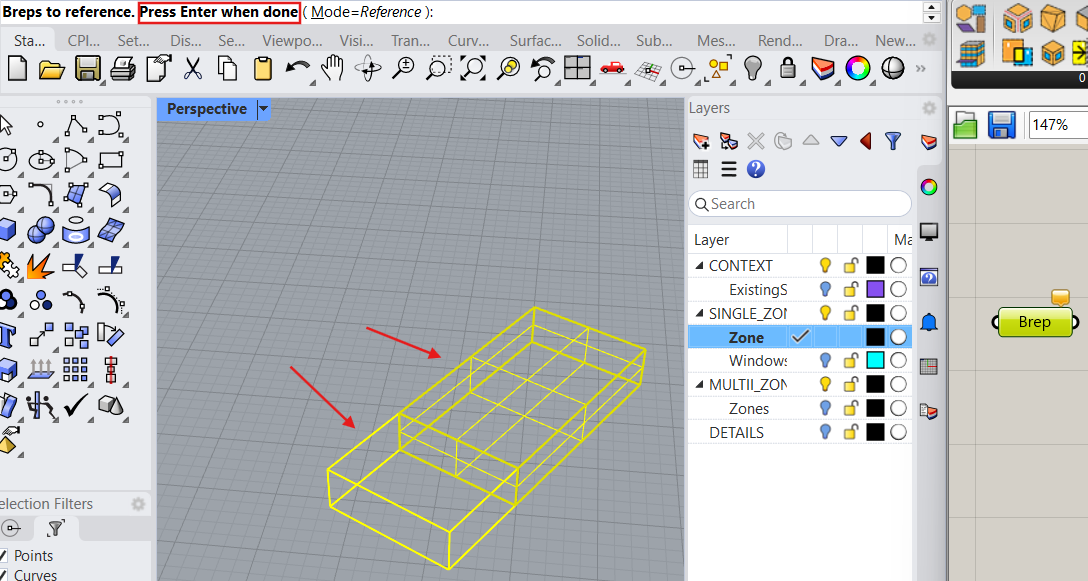This screenshot has height=581, width=1088.
Task: Click the checkmark icon in left toolbar
Action: [75, 405]
